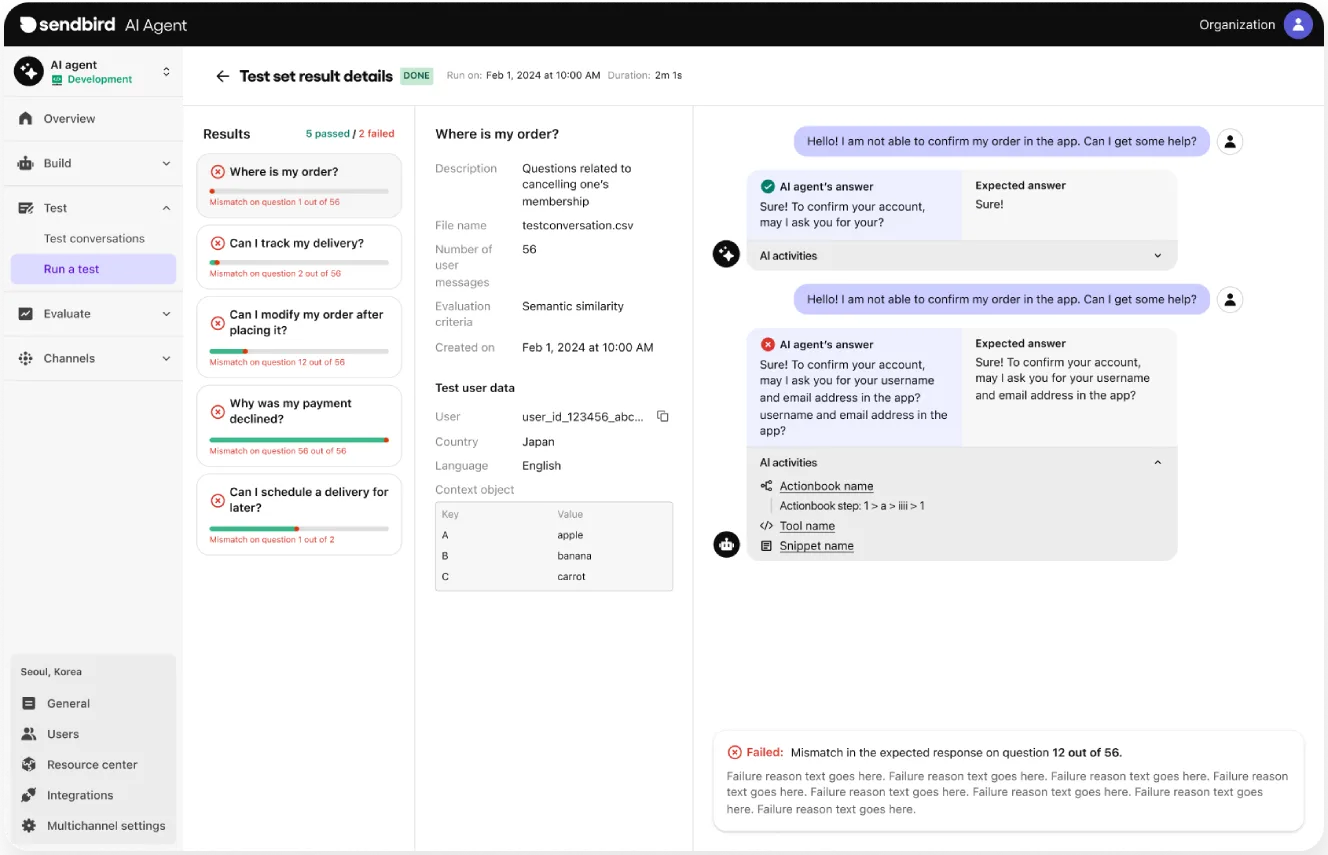Collapse AI activities under the second answer
Screen dimensions: 1328x855
click(x=1158, y=463)
